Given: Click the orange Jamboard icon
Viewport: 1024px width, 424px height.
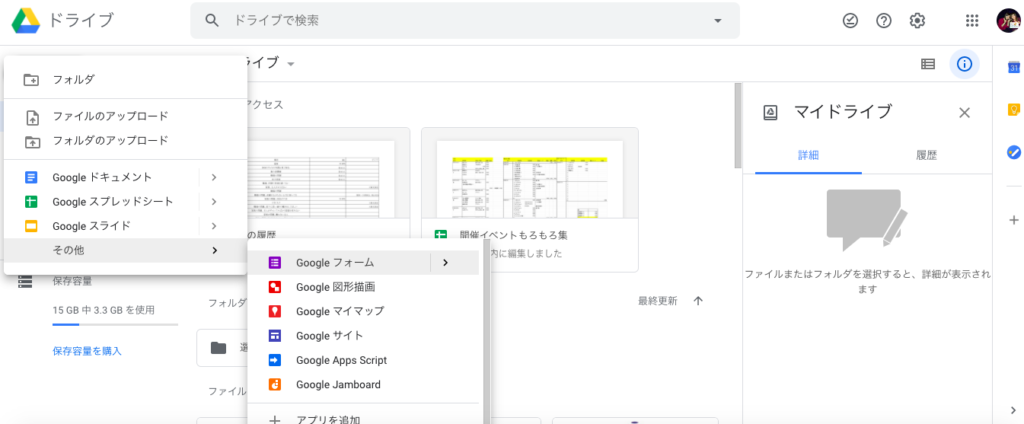Looking at the screenshot, I should (275, 385).
